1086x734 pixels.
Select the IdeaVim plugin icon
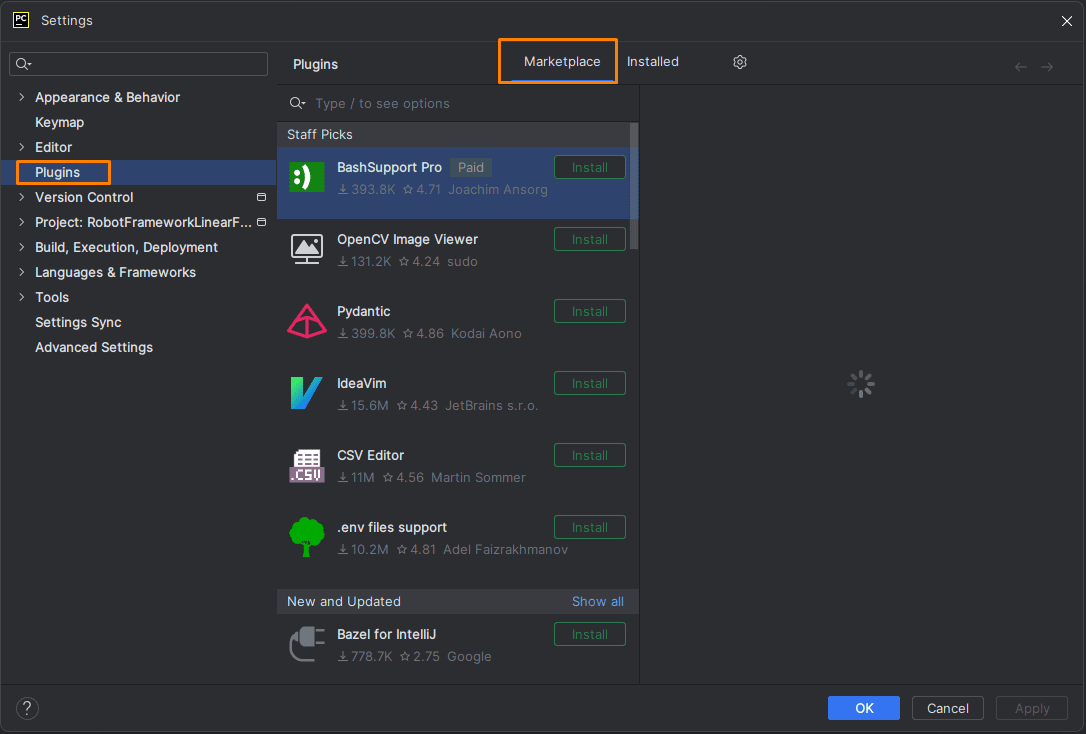coord(306,393)
